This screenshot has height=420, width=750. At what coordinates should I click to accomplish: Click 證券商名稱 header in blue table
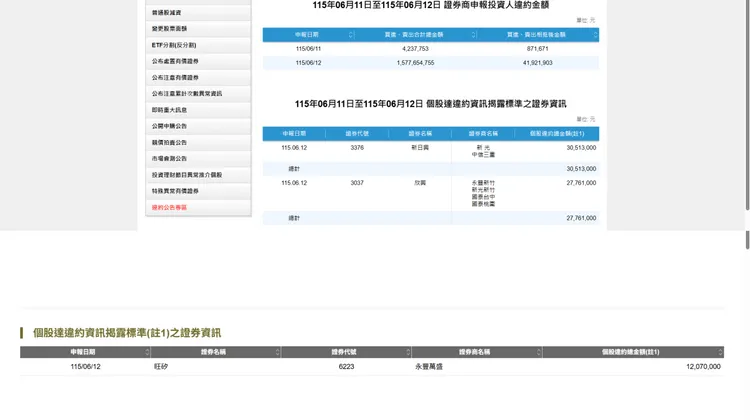click(x=483, y=134)
